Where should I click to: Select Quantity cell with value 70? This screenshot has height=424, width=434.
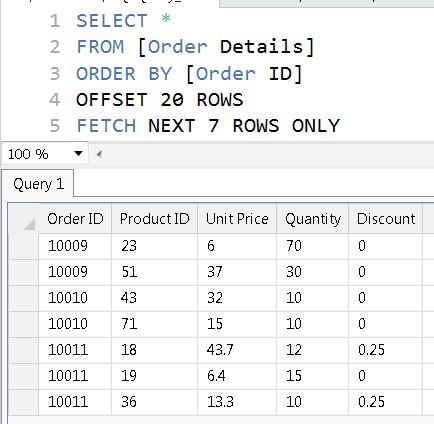pyautogui.click(x=313, y=246)
